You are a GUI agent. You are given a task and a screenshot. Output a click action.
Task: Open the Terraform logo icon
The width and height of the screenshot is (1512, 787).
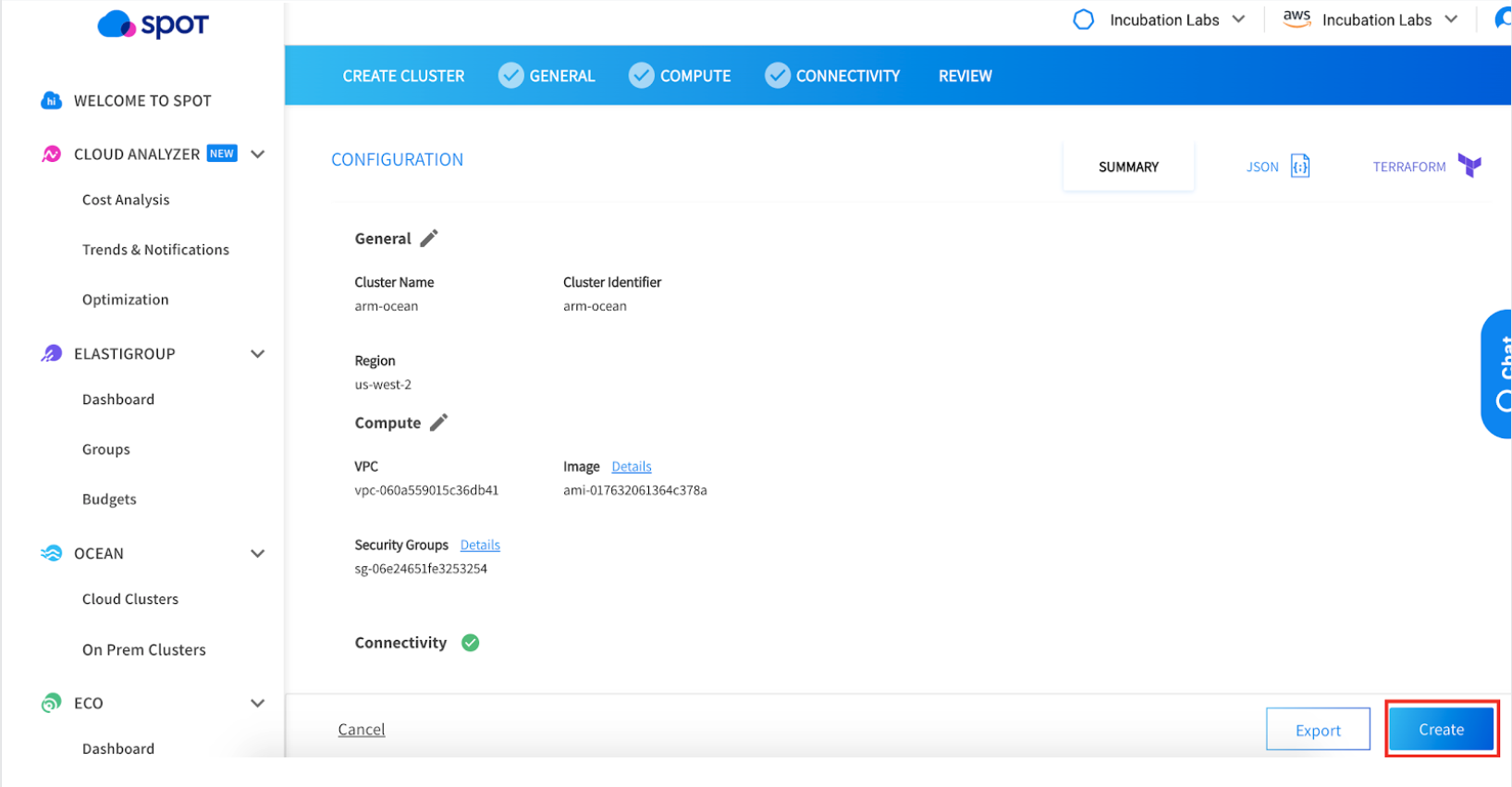coord(1469,166)
